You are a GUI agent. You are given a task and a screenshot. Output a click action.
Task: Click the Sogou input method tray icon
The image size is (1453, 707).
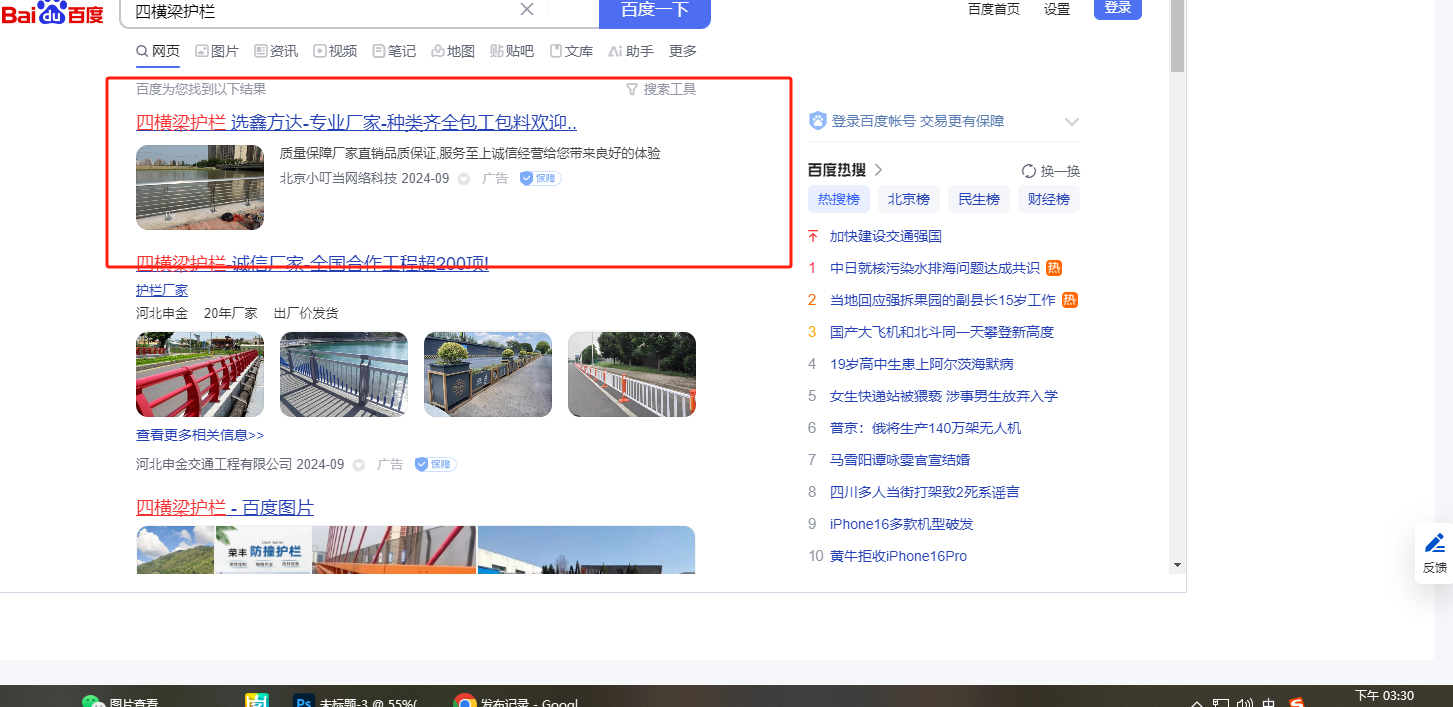click(1297, 703)
